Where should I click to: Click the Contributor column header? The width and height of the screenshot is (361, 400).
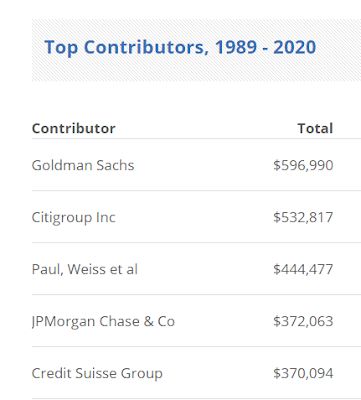click(x=73, y=128)
